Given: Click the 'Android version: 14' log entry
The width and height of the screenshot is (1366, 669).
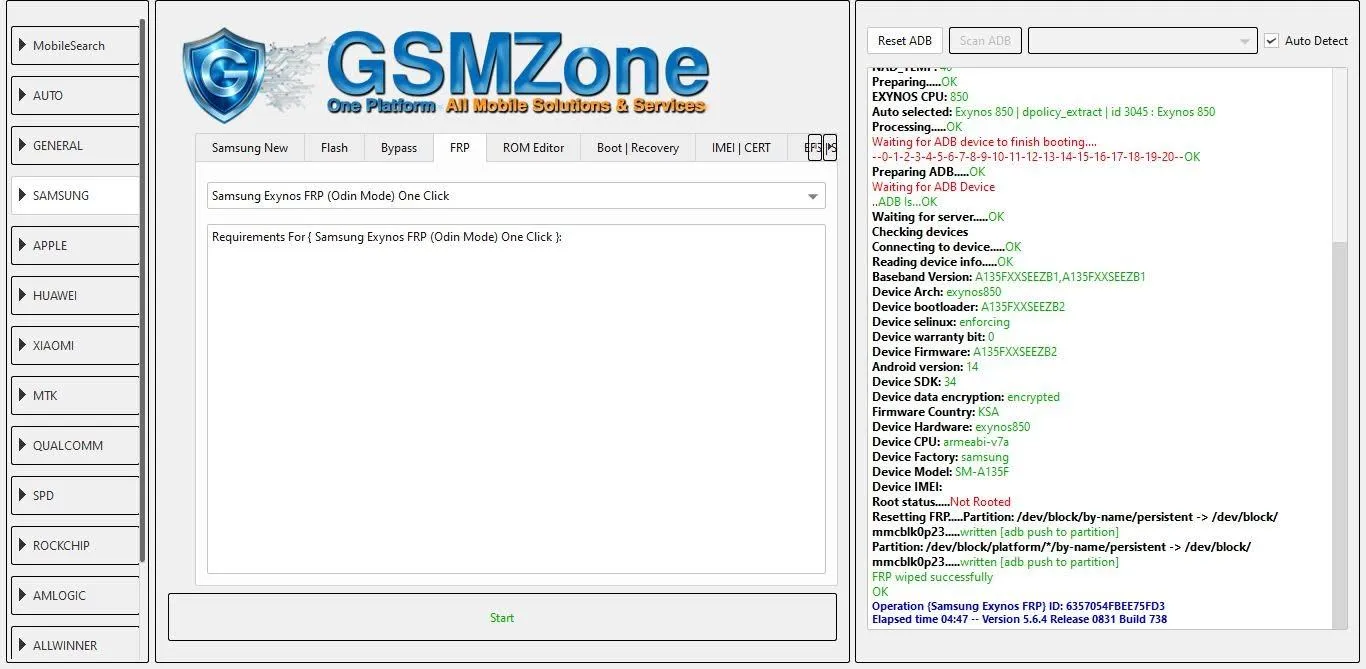Looking at the screenshot, I should click(x=925, y=367).
